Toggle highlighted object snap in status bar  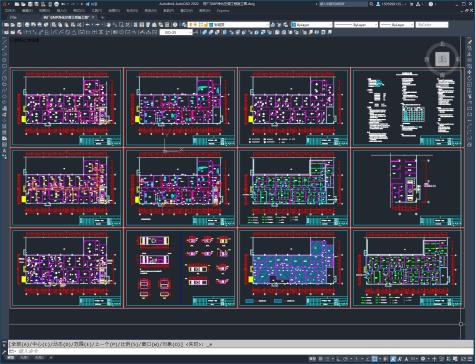coord(375,359)
